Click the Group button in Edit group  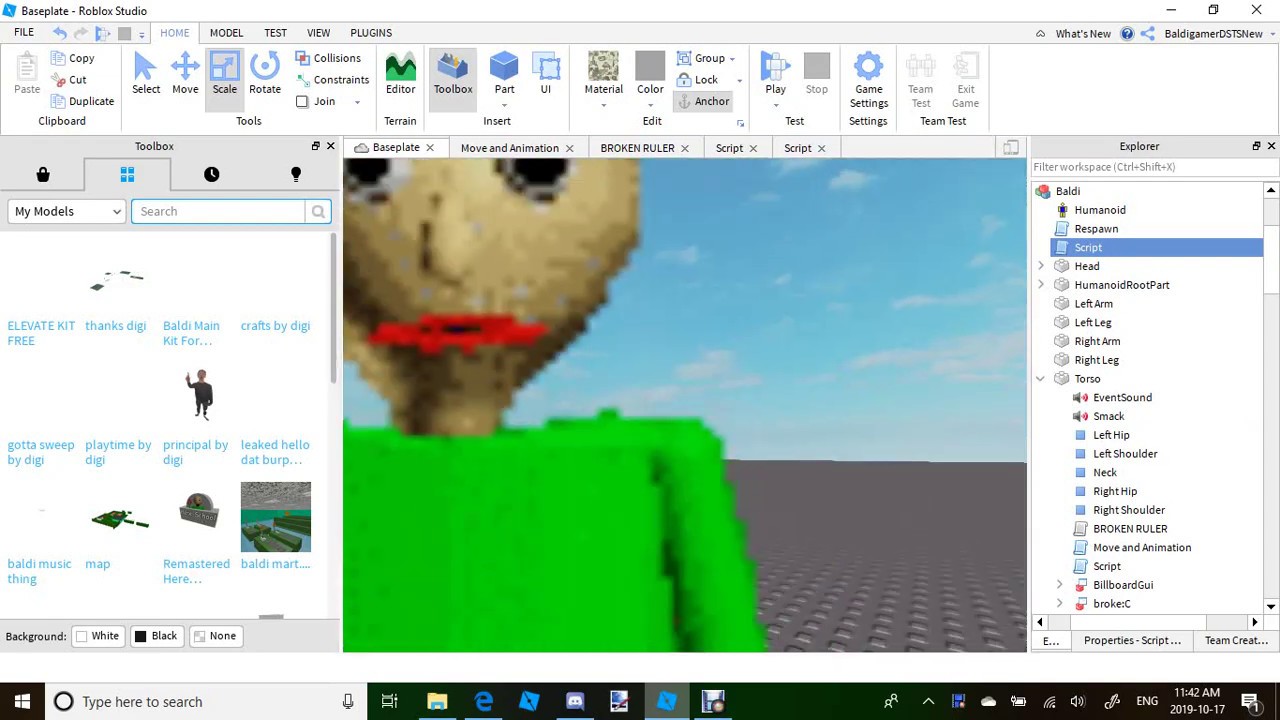pyautogui.click(x=701, y=58)
